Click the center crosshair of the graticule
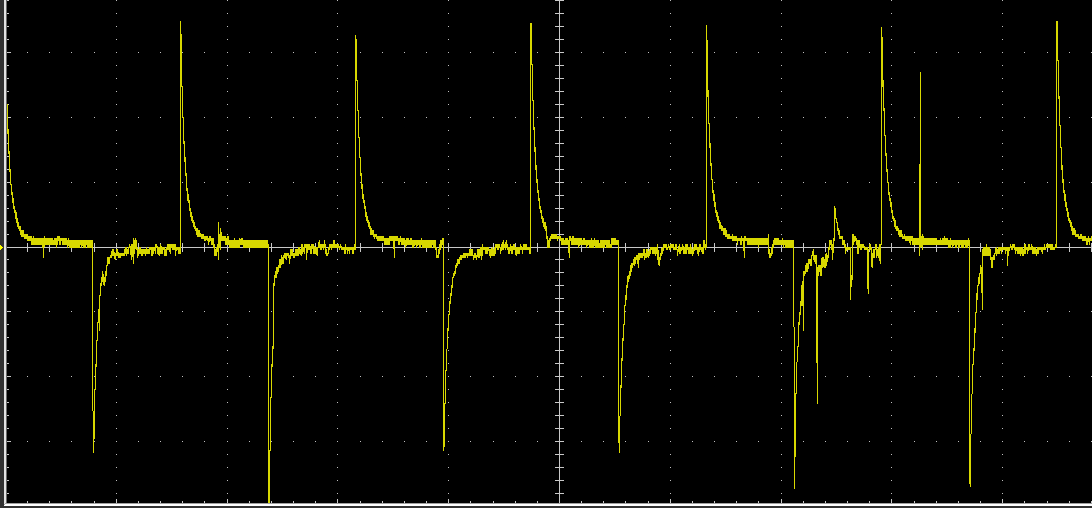Screen dimensions: 1092x508 560,248
